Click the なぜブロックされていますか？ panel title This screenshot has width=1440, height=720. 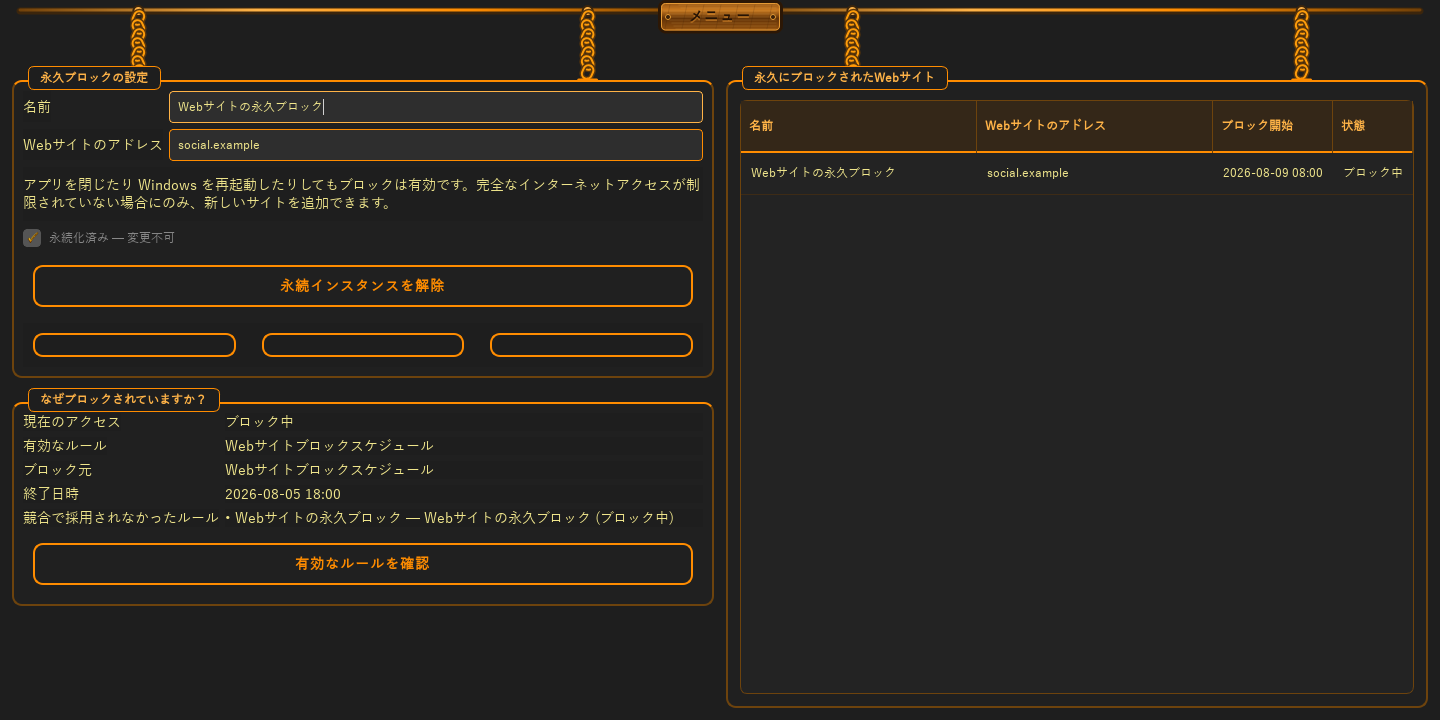(x=124, y=400)
